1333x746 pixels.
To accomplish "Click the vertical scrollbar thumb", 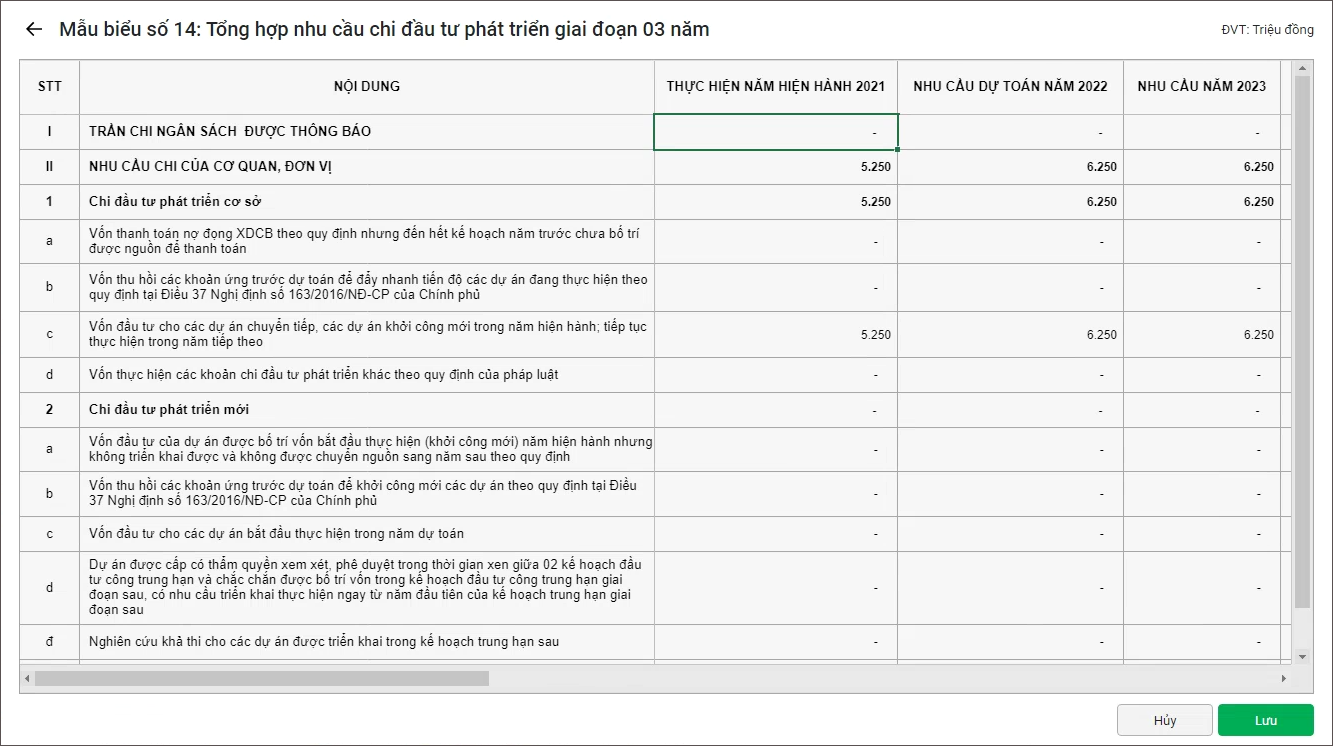I will [x=1302, y=342].
